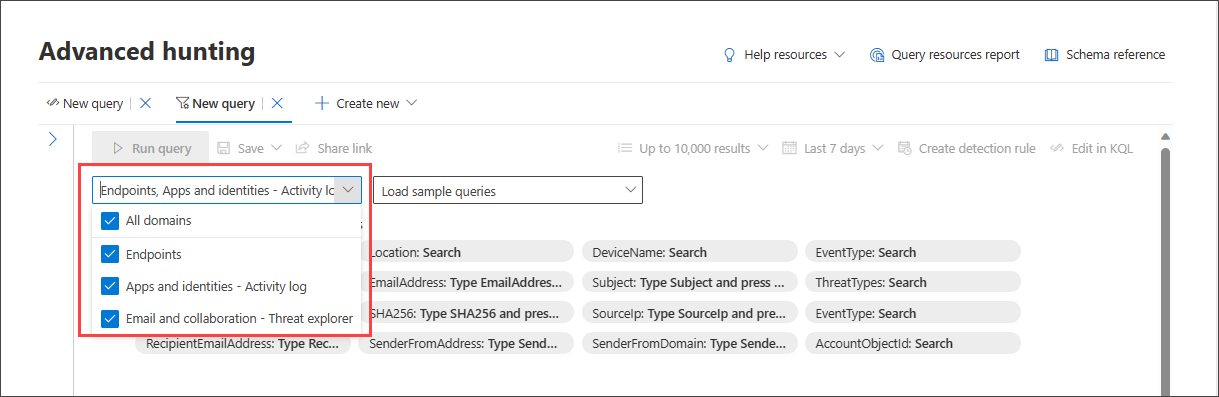Open the Schema reference link
Screen dimensions: 1219x397
coord(1105,55)
